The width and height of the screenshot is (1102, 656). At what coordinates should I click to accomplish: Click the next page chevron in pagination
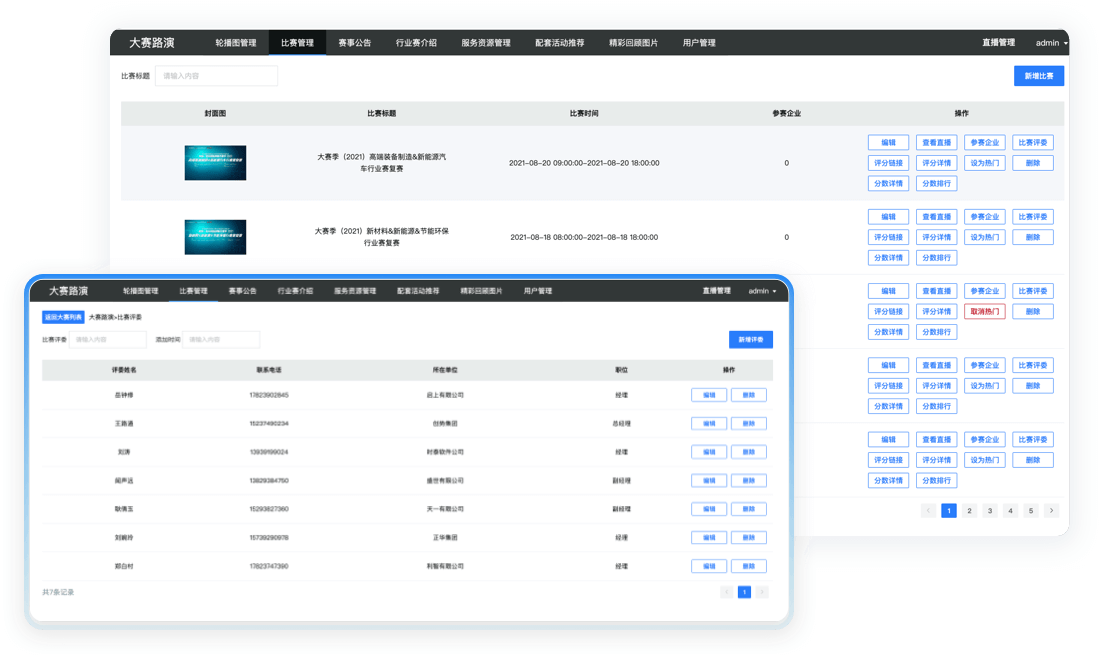click(1051, 510)
